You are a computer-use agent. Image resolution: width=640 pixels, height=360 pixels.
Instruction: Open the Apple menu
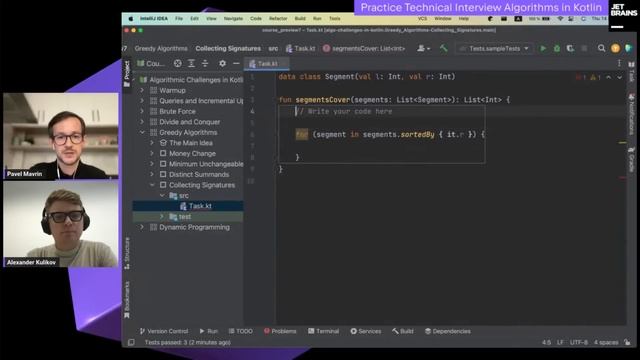[x=131, y=19]
